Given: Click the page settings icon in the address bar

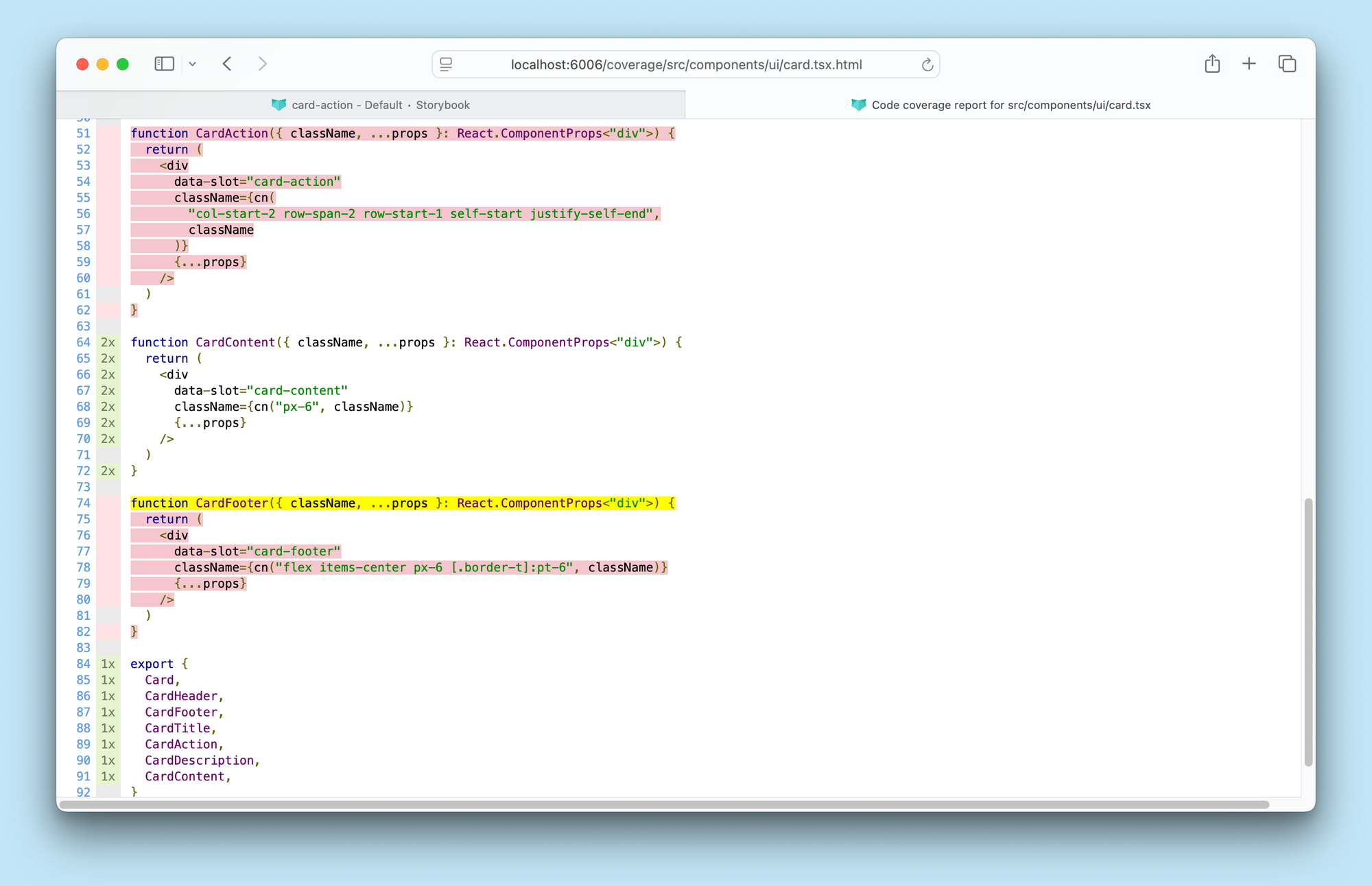Looking at the screenshot, I should coord(446,64).
